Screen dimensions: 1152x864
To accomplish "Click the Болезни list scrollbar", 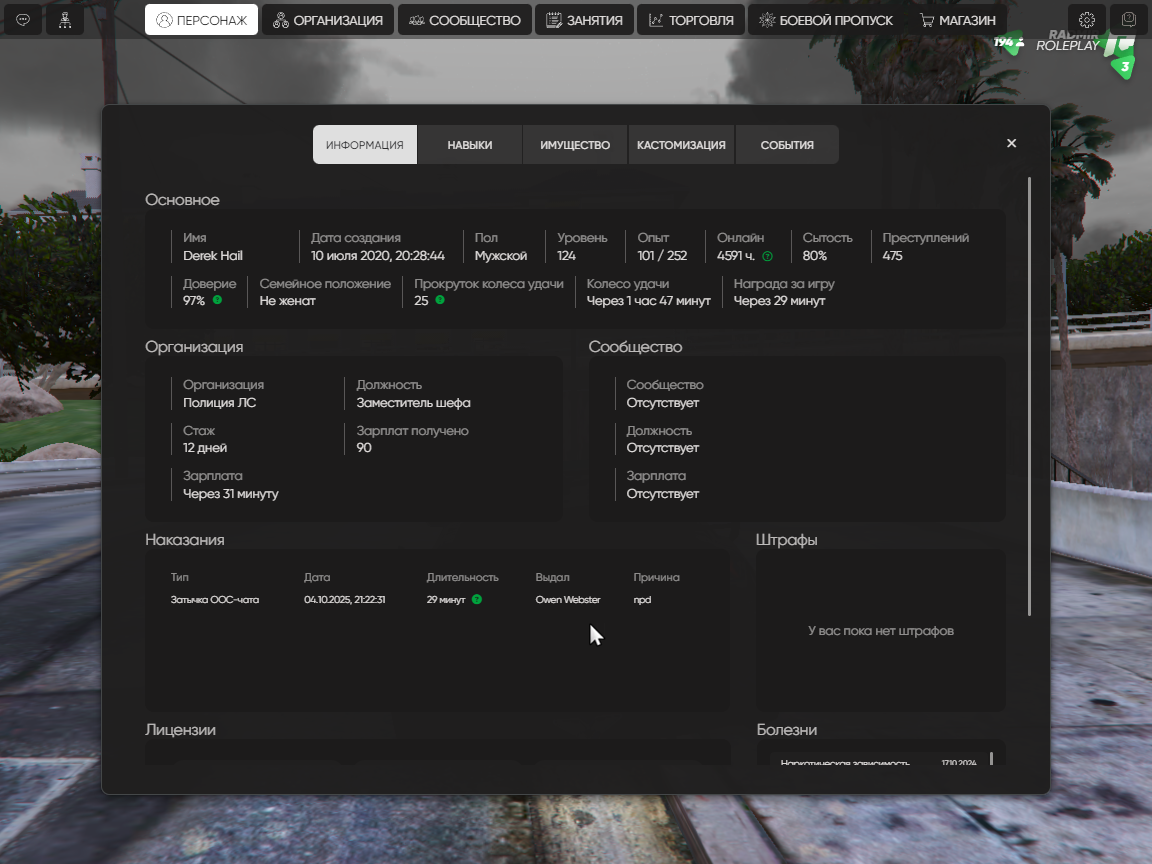I will [x=991, y=758].
